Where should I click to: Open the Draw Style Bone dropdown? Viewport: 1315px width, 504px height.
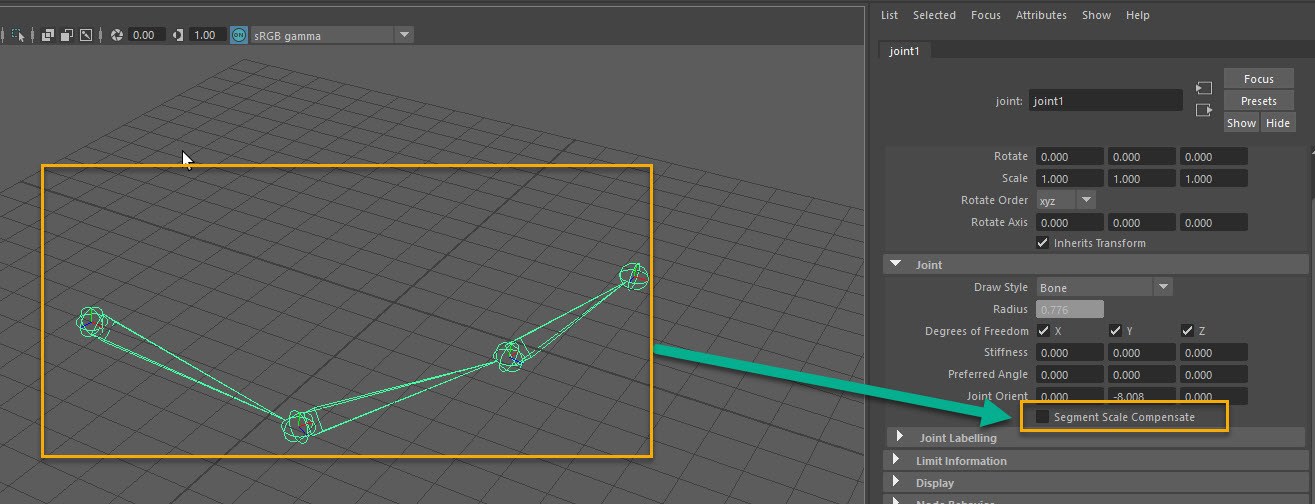(x=1163, y=287)
